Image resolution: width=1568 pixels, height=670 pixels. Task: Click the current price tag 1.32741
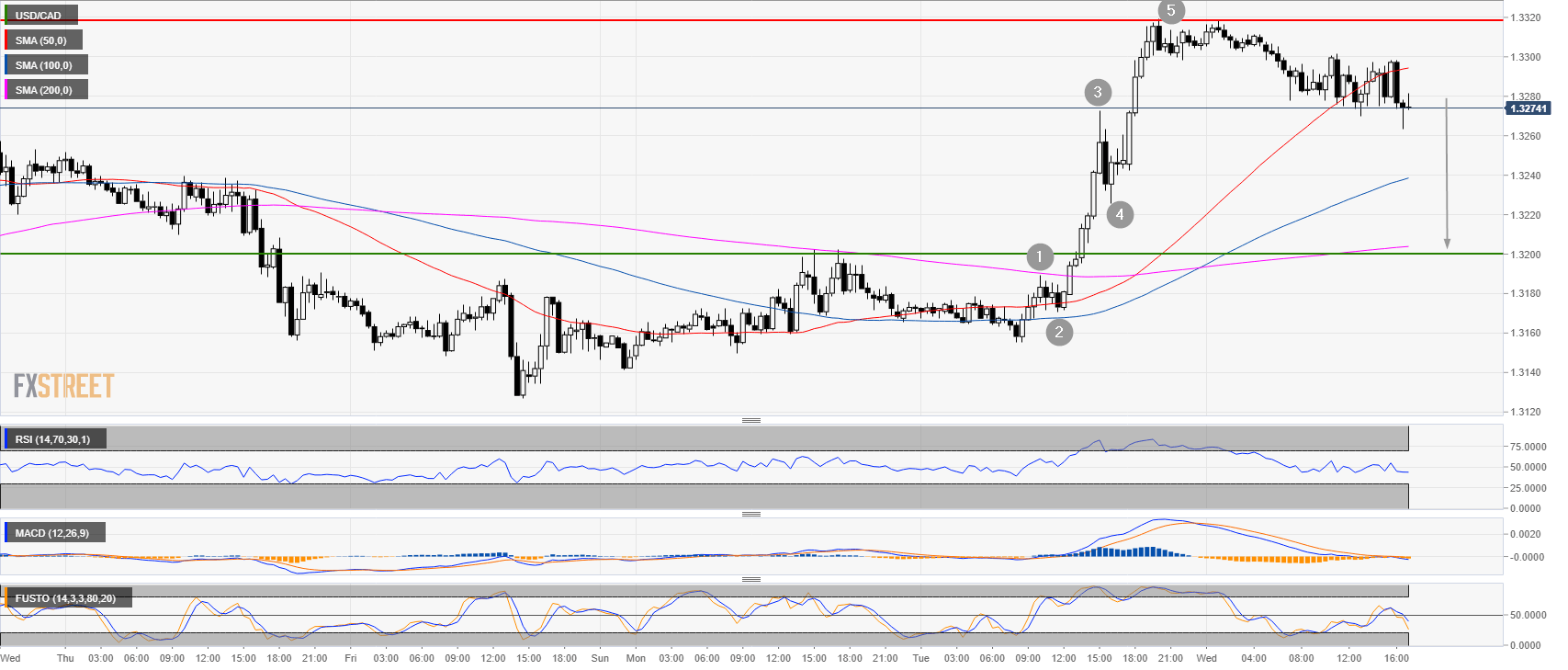[1528, 108]
